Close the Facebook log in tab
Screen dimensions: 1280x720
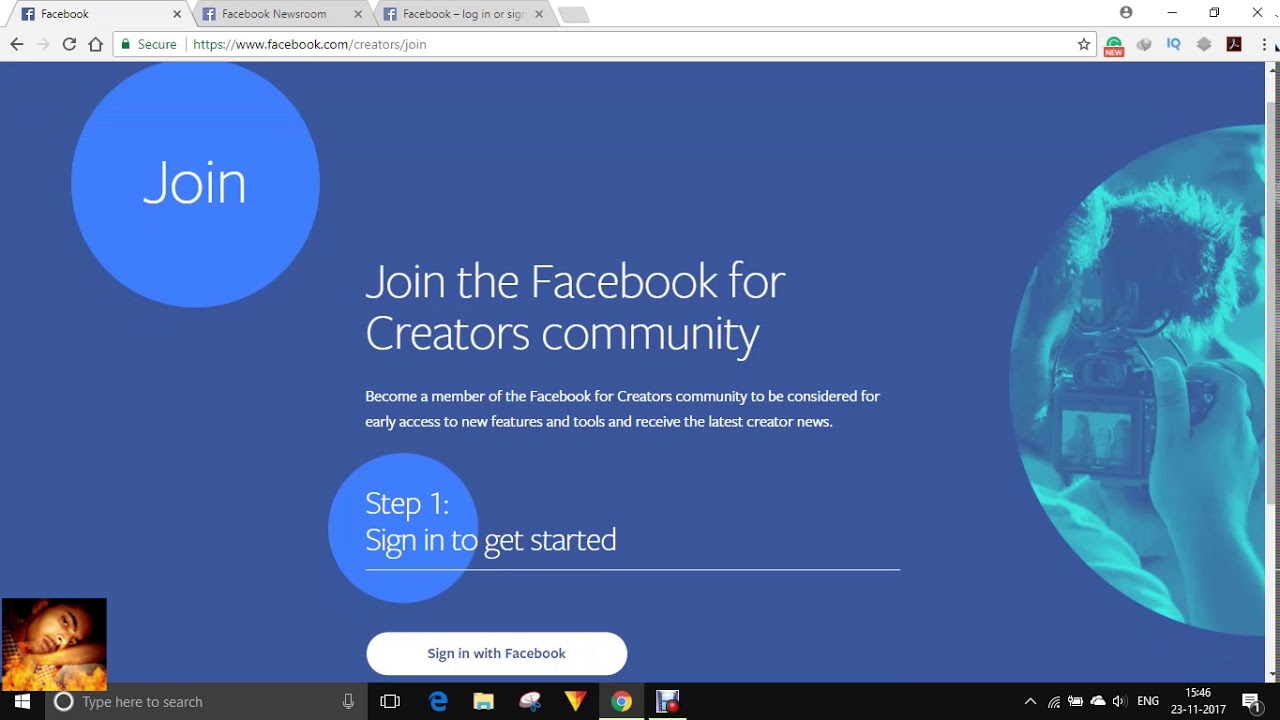point(539,14)
